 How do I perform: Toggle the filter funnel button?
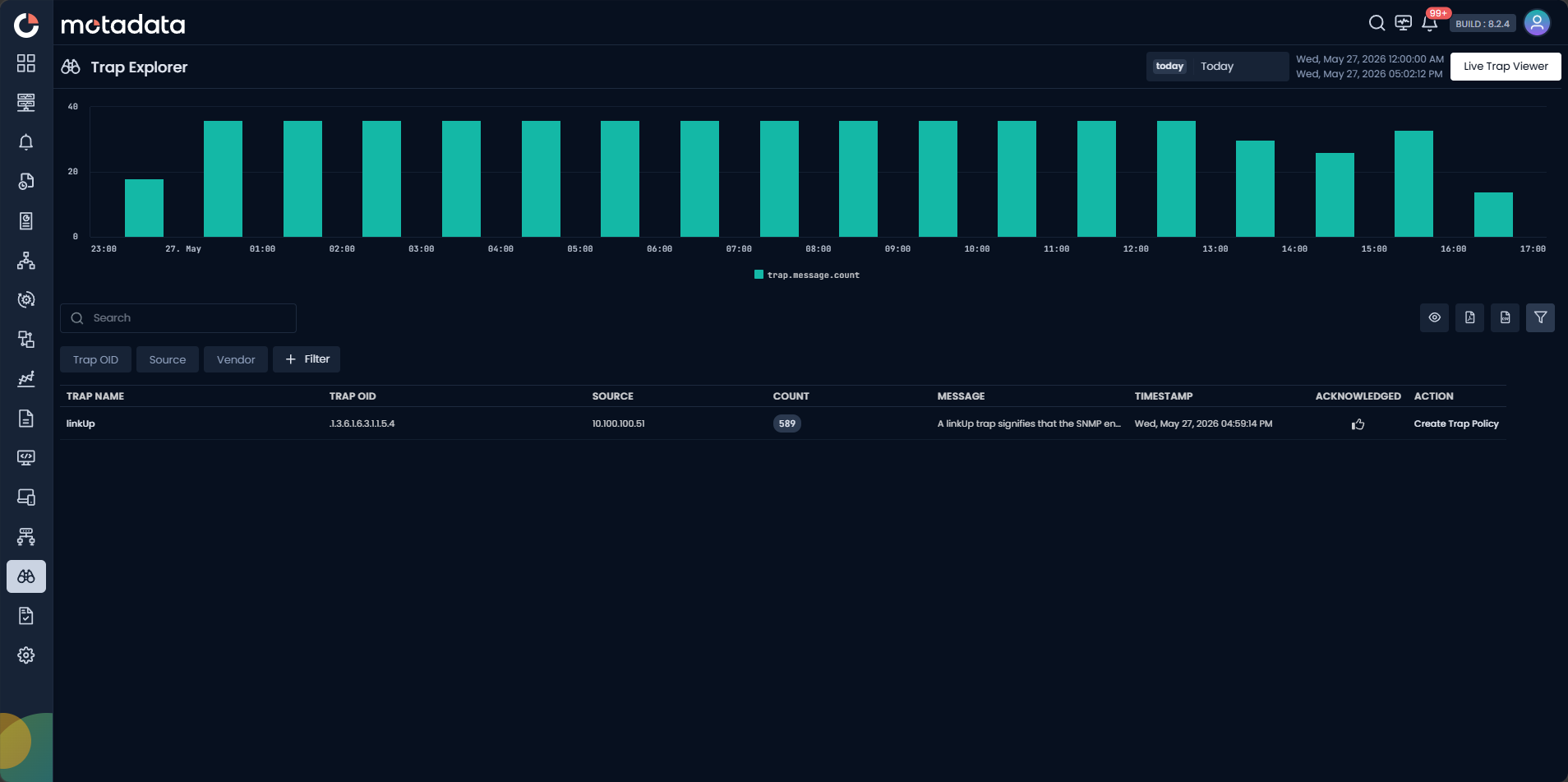point(1540,317)
